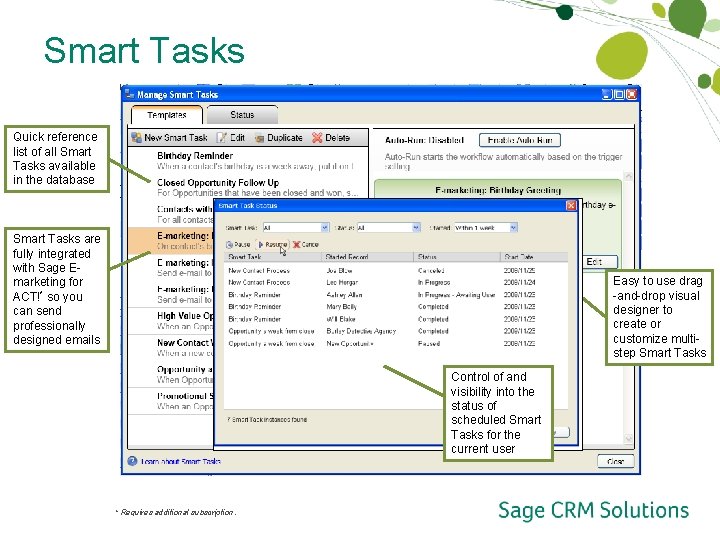720x540 pixels.
Task: Select the New Opportunity paused row
Action: (x=396, y=343)
